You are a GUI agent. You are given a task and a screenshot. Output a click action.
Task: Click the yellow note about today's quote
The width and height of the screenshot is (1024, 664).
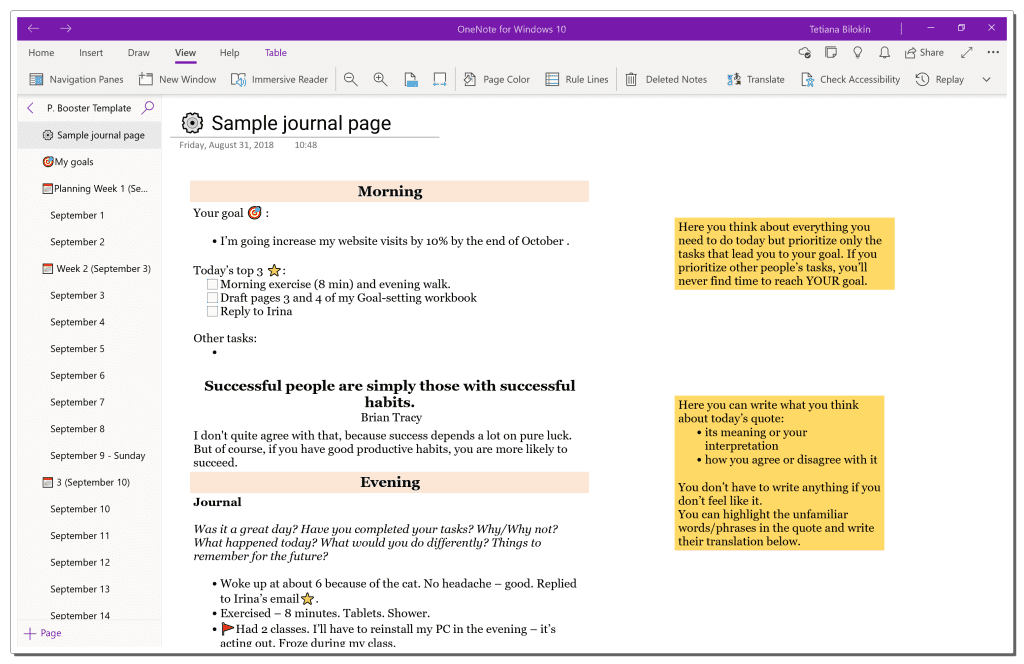(x=779, y=473)
